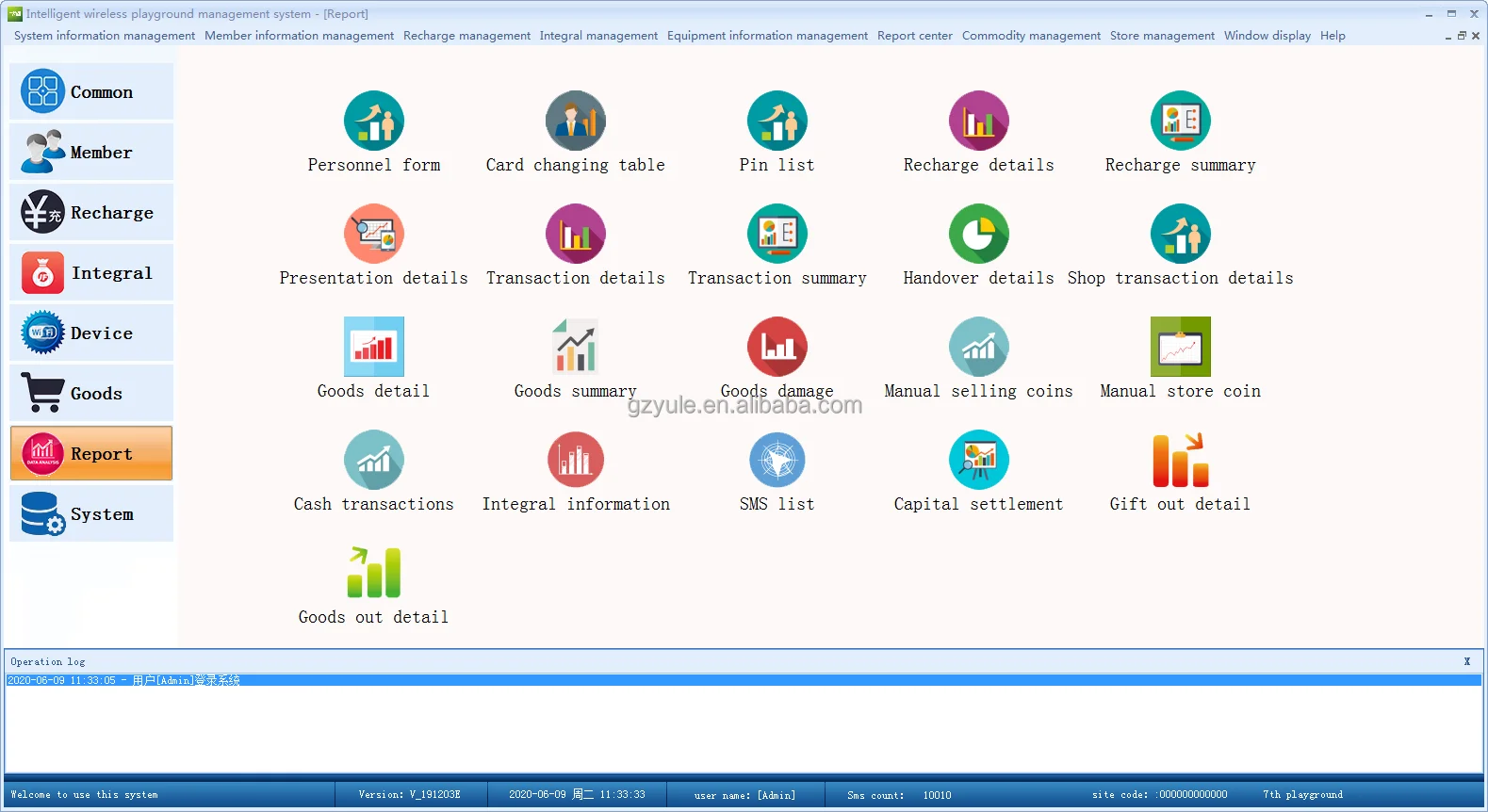Click the System sidebar button
1488x812 pixels.
(91, 514)
